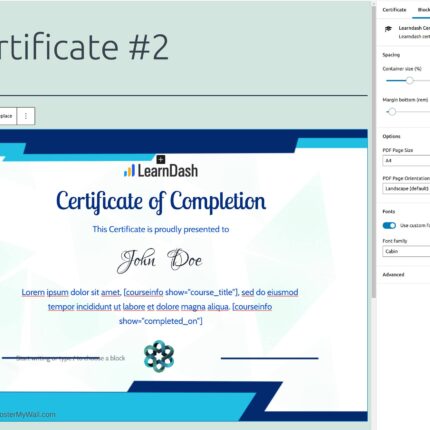This screenshot has height=430, width=430.
Task: Toggle the Use custom fonts switch
Action: click(x=389, y=226)
